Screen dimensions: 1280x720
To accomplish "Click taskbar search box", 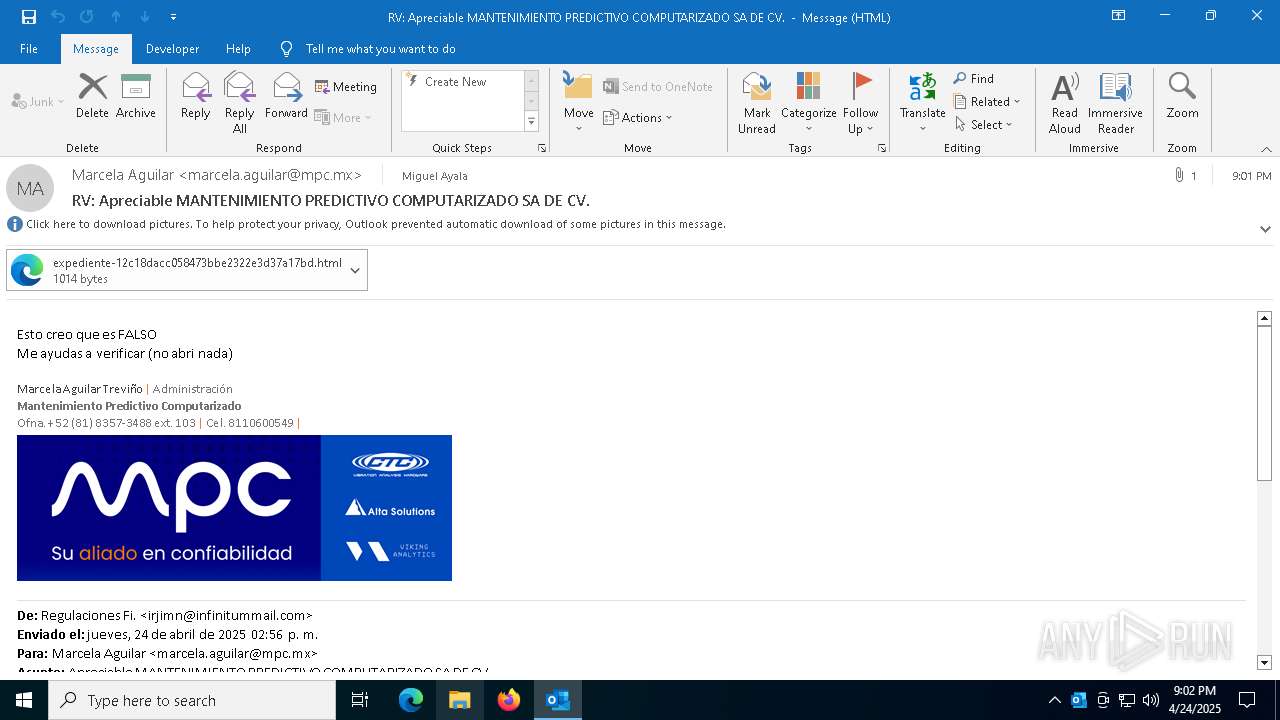I will (192, 700).
